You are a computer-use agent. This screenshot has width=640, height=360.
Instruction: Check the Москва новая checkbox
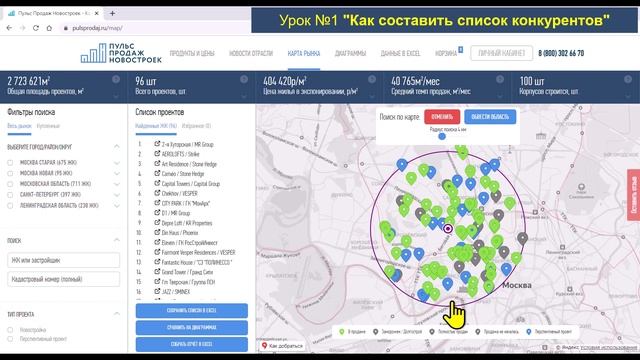click(10, 173)
